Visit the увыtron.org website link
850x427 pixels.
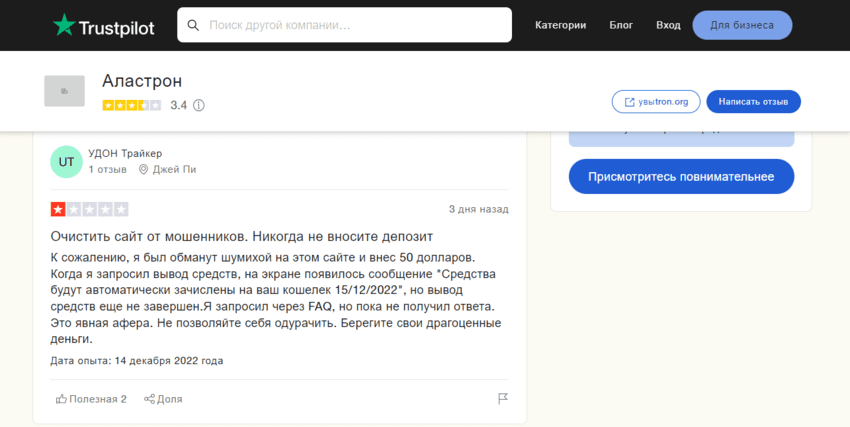point(656,102)
